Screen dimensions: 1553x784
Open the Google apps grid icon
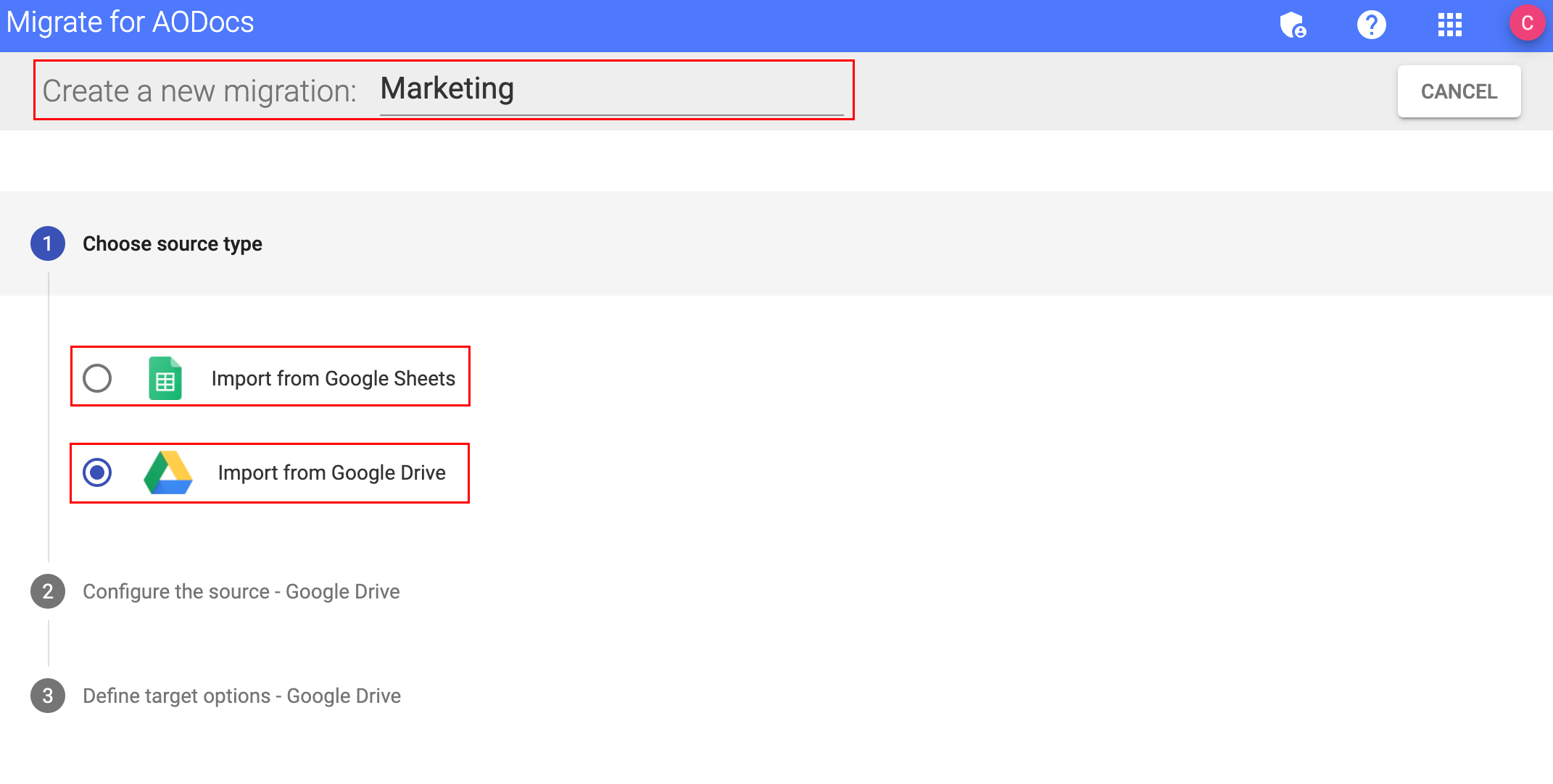pyautogui.click(x=1449, y=24)
